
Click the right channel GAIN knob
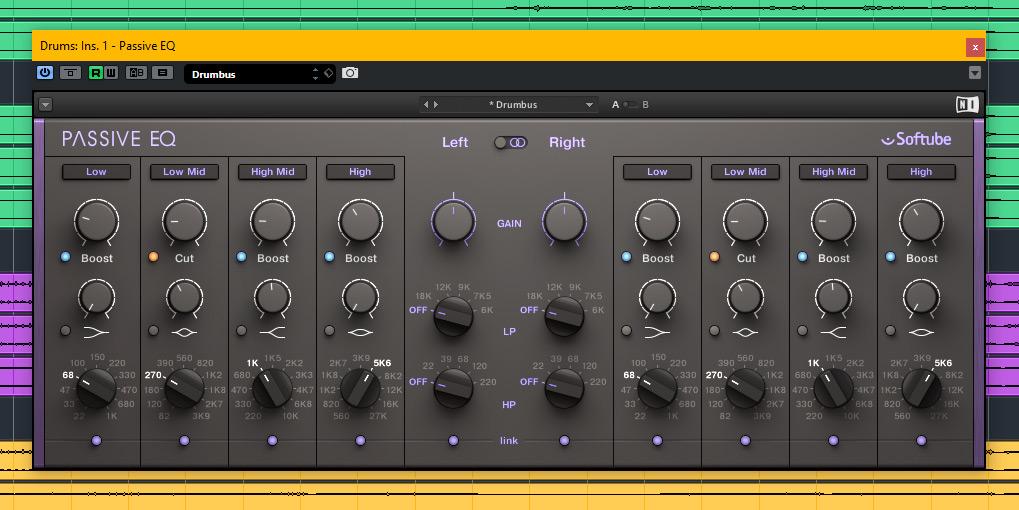tap(564, 221)
